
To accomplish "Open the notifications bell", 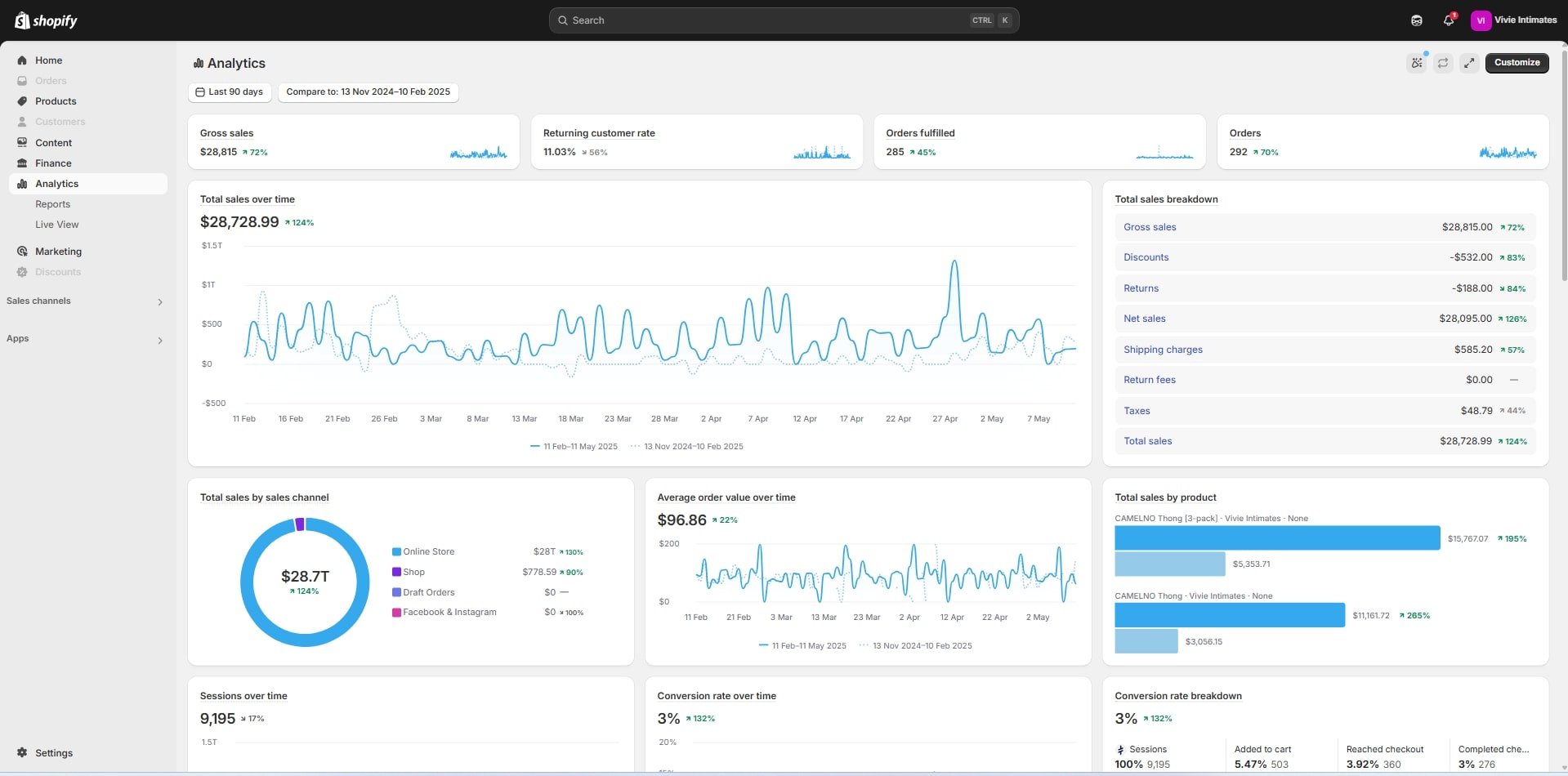I will click(x=1449, y=20).
